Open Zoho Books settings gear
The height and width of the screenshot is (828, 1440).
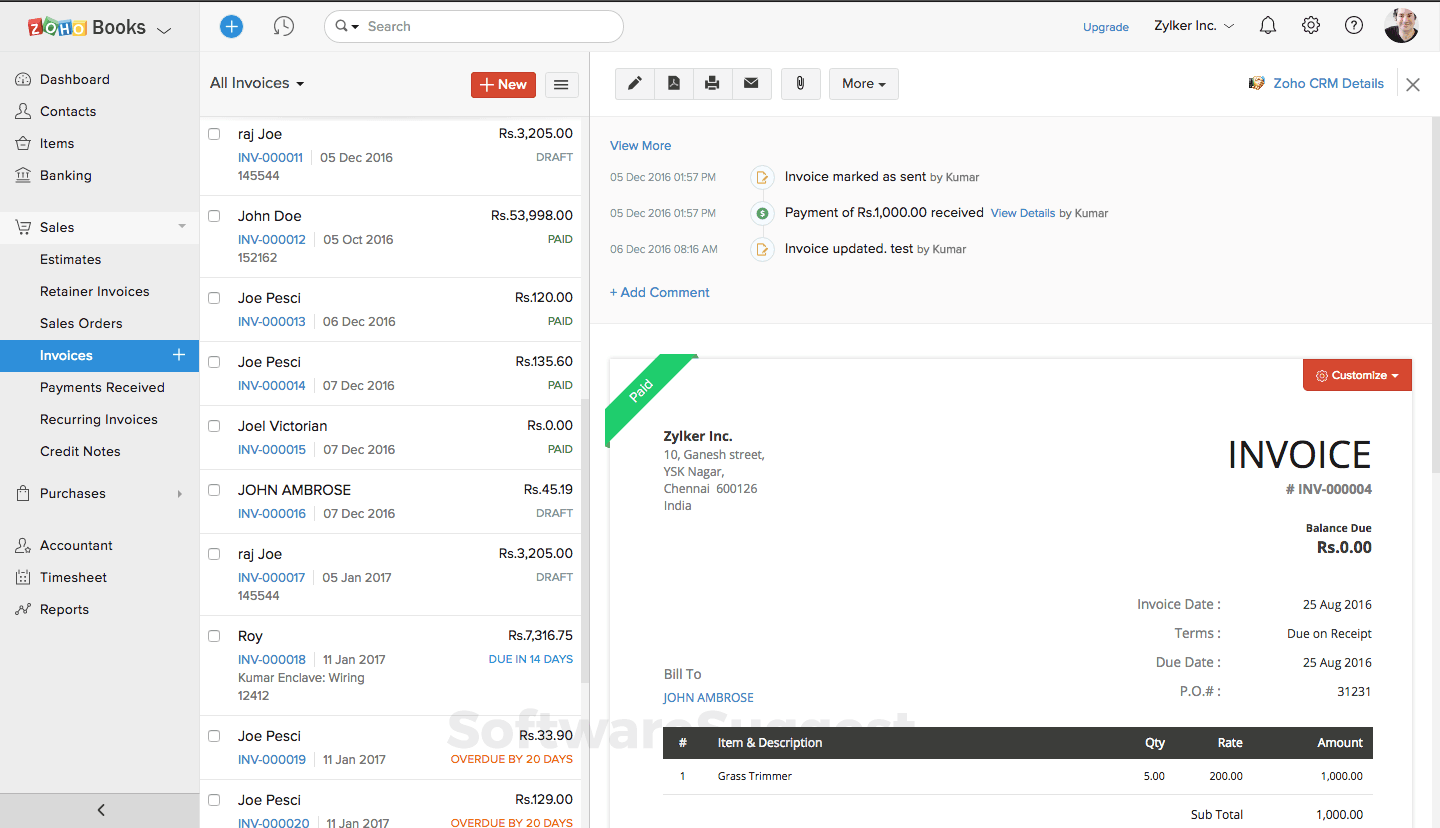[1310, 24]
